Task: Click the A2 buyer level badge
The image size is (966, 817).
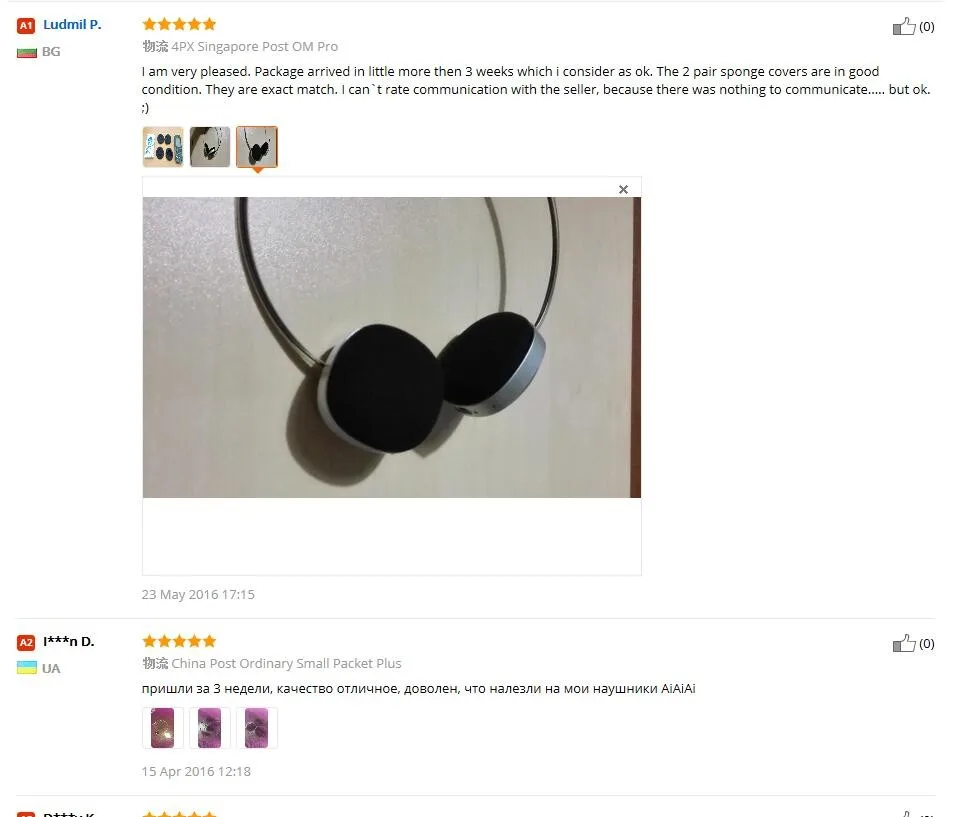Action: tap(26, 643)
